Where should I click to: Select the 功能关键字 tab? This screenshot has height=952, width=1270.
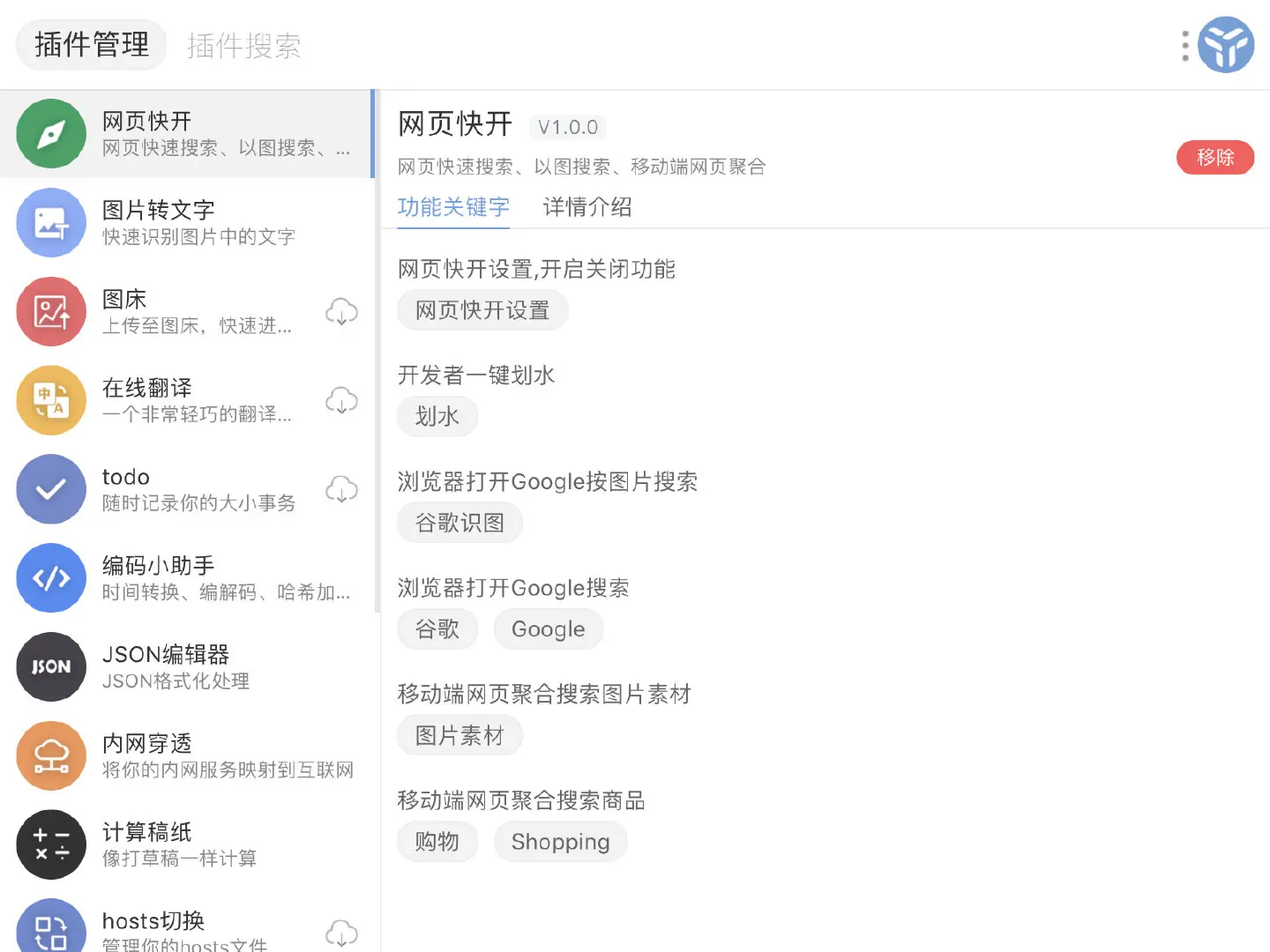pyautogui.click(x=453, y=208)
